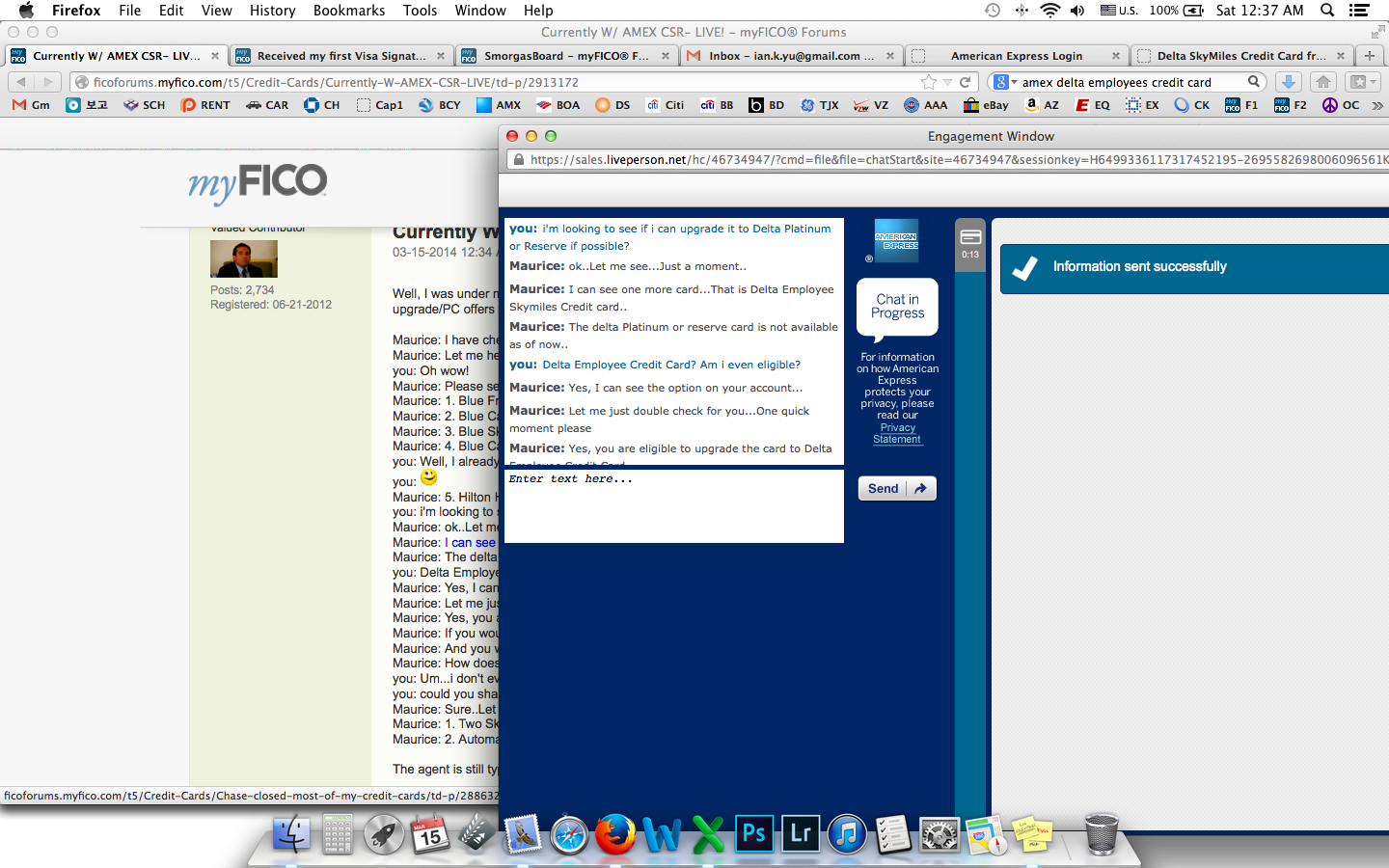Image resolution: width=1389 pixels, height=868 pixels.
Task: Open the Bookmarks menu
Action: pos(349,11)
